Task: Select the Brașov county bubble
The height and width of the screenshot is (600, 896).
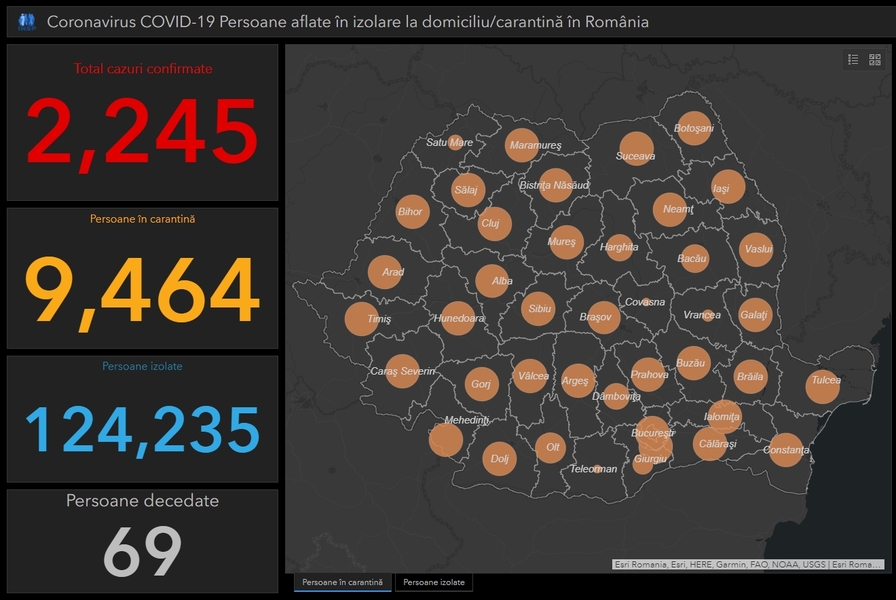Action: [x=603, y=317]
